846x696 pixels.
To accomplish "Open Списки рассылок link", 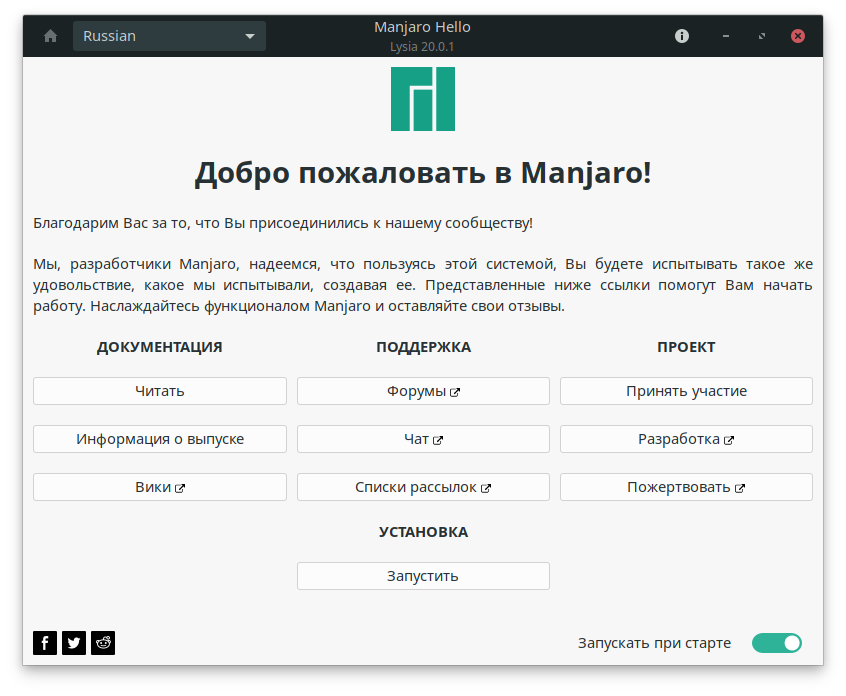I will (423, 487).
